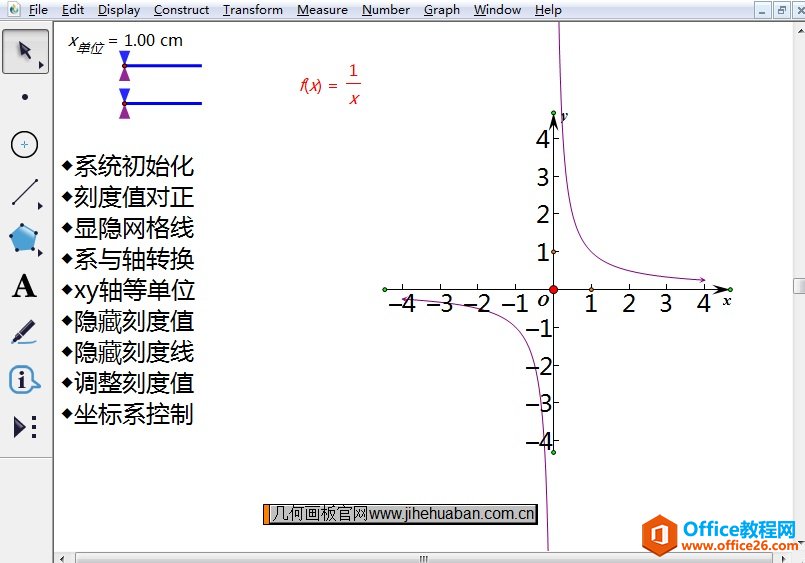This screenshot has width=805, height=563.
Task: Open the Graph menu
Action: tap(442, 10)
